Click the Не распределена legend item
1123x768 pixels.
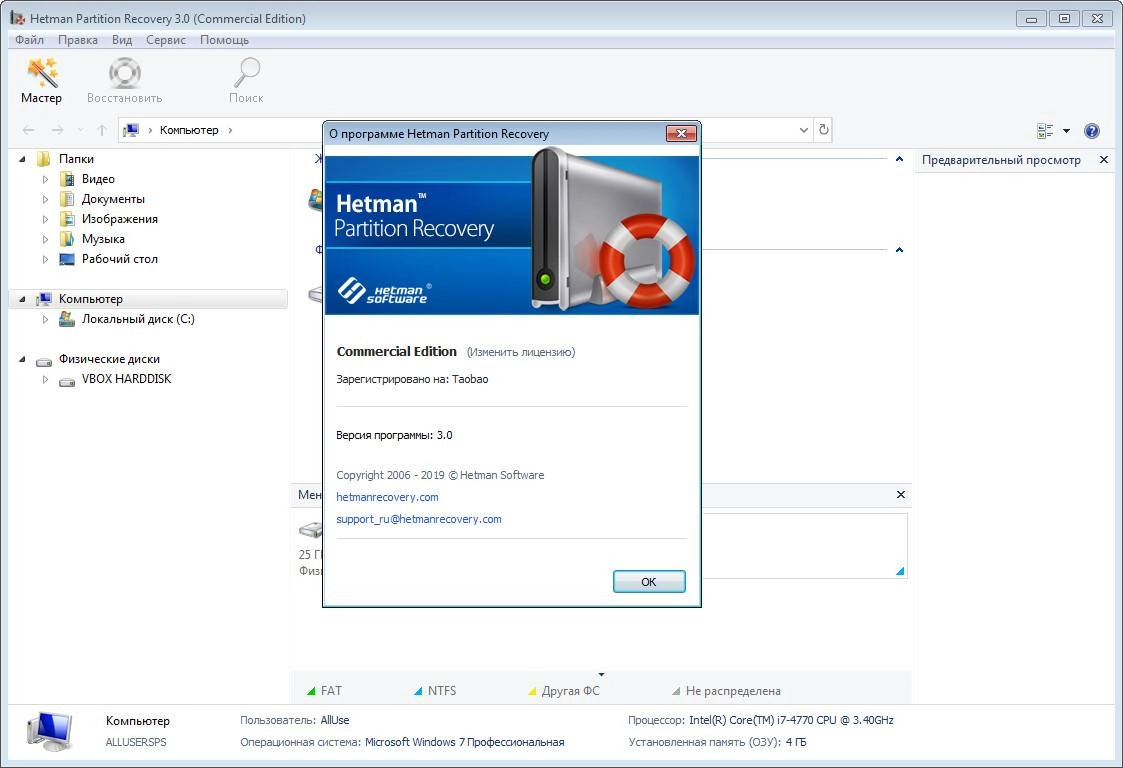pos(726,691)
